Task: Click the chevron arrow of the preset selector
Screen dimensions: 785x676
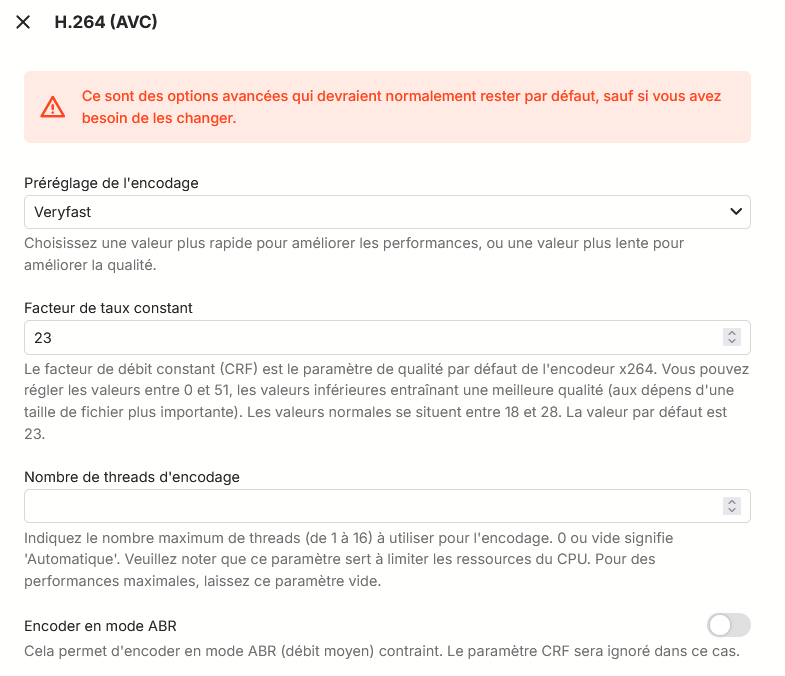Action: [736, 212]
